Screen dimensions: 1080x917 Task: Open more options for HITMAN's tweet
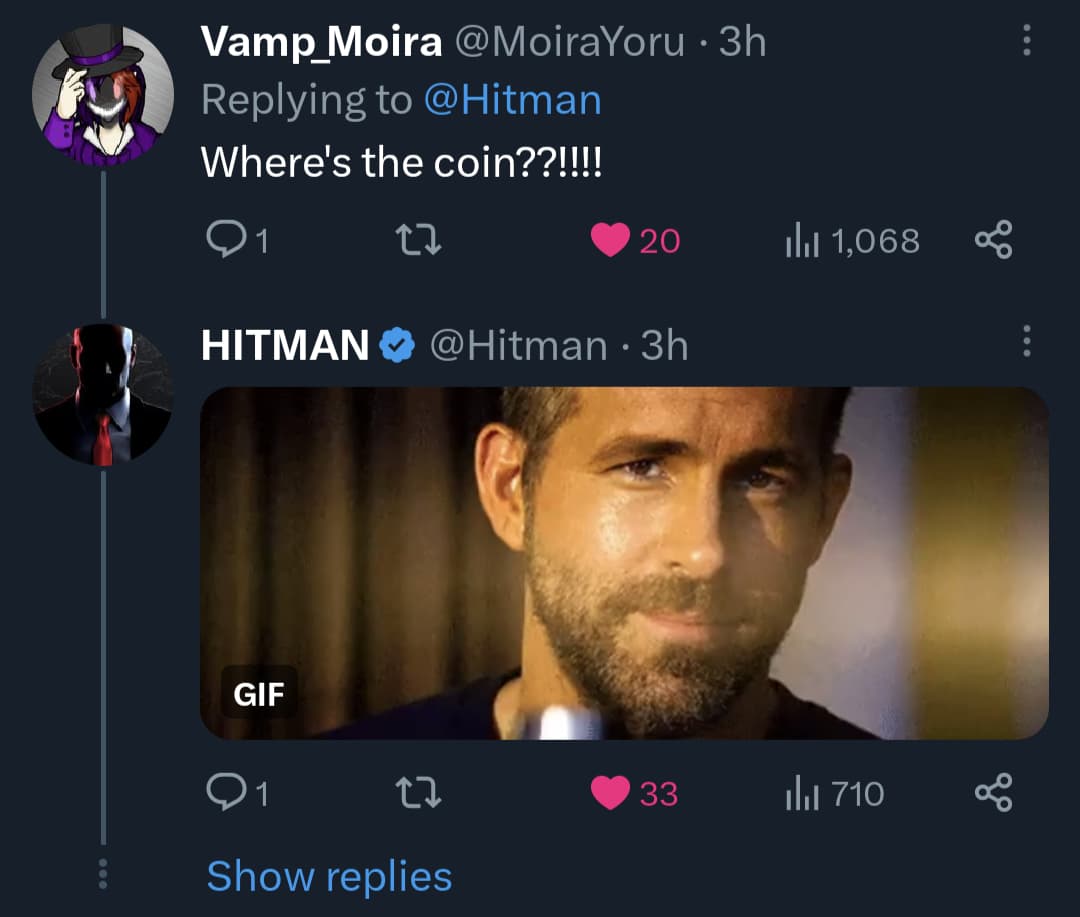[1025, 345]
